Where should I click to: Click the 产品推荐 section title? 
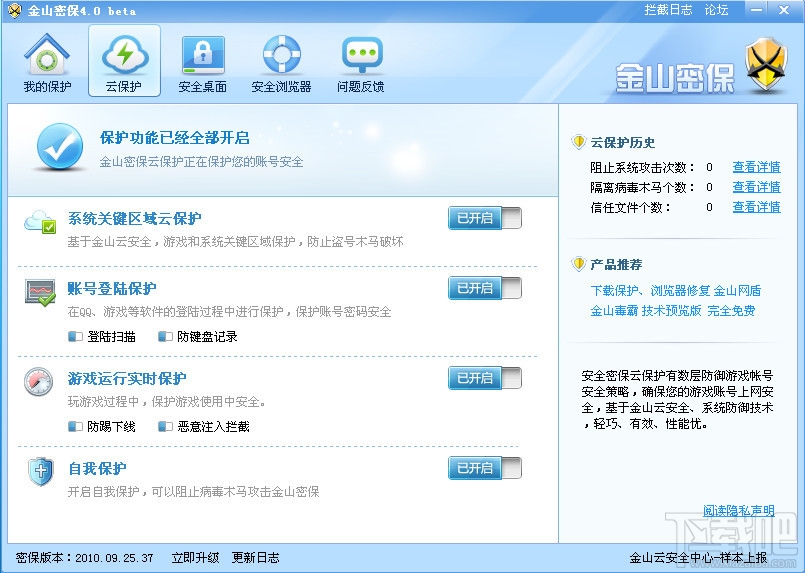tap(616, 264)
